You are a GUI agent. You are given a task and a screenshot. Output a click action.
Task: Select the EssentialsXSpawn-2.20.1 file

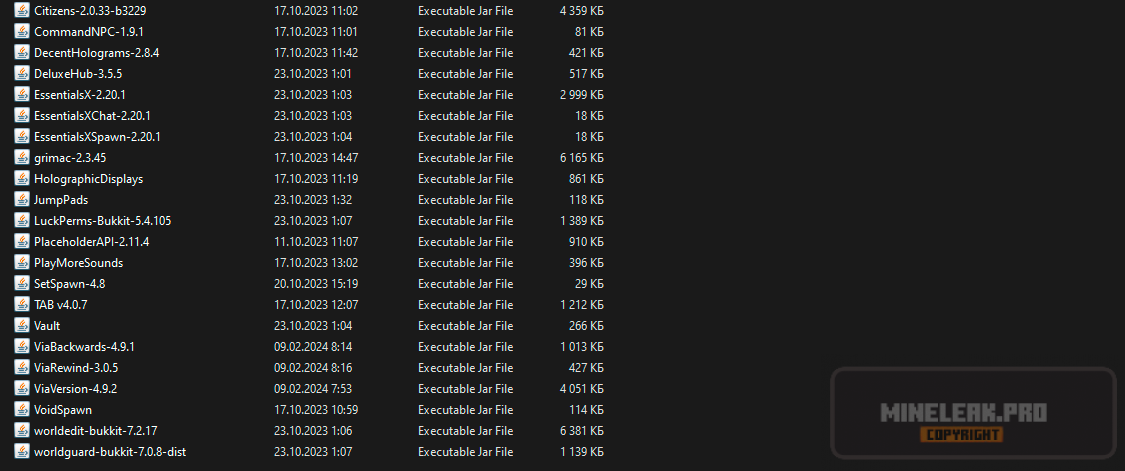pos(97,136)
